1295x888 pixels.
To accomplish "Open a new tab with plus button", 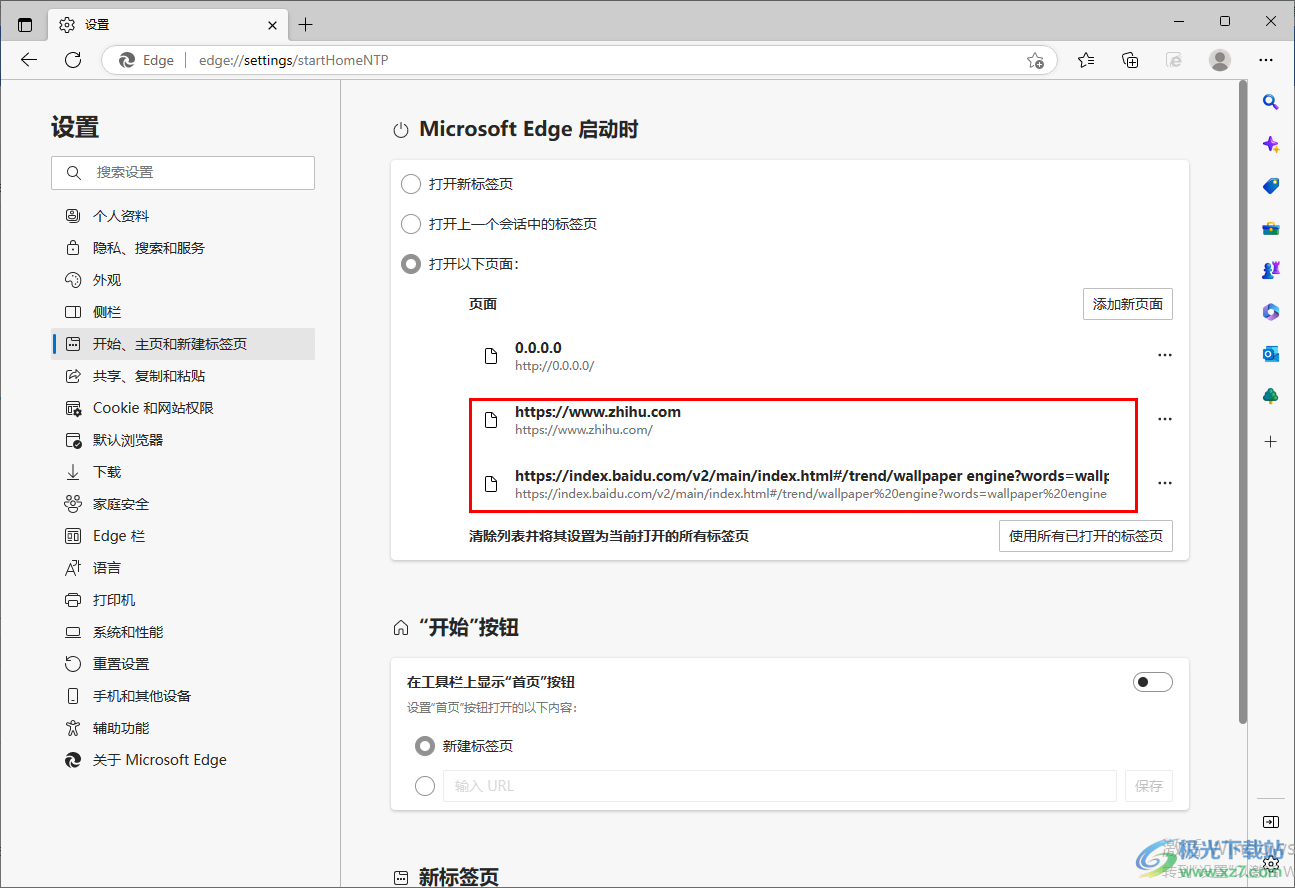I will pyautogui.click(x=305, y=25).
